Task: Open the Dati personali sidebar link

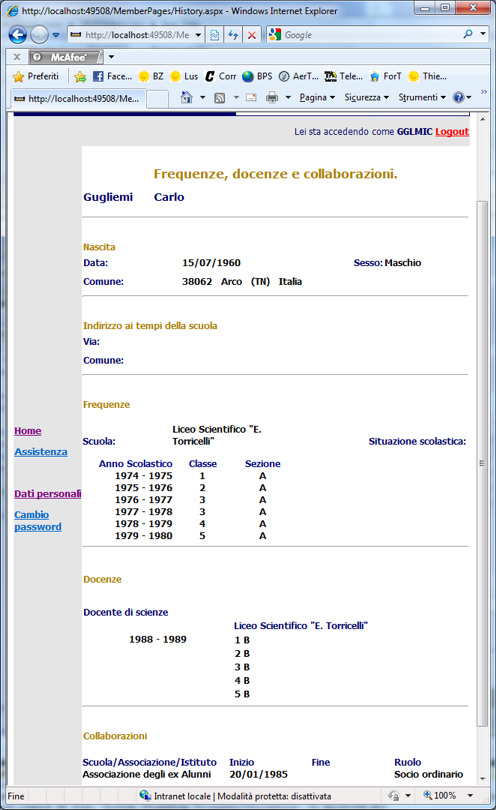Action: pos(48,494)
